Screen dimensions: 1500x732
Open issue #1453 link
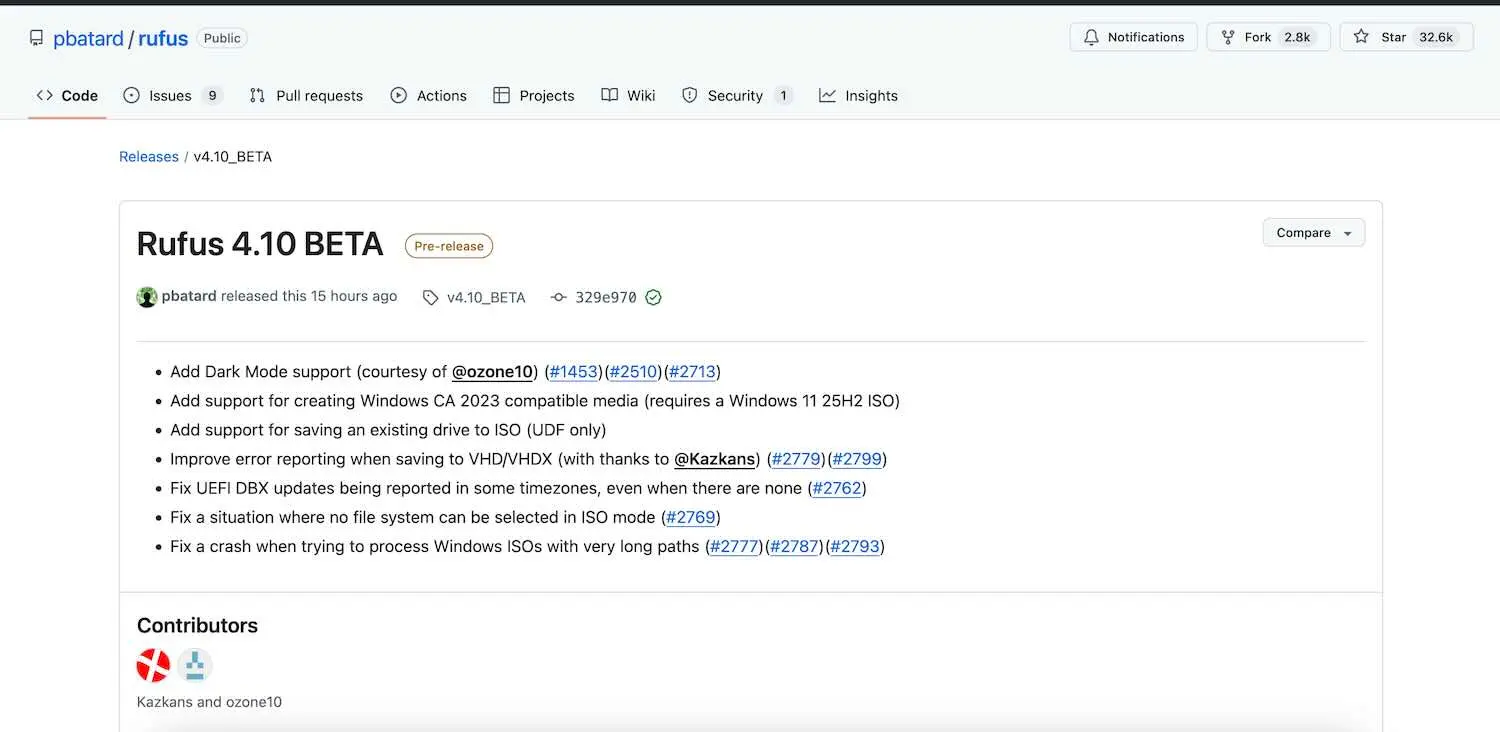point(574,372)
